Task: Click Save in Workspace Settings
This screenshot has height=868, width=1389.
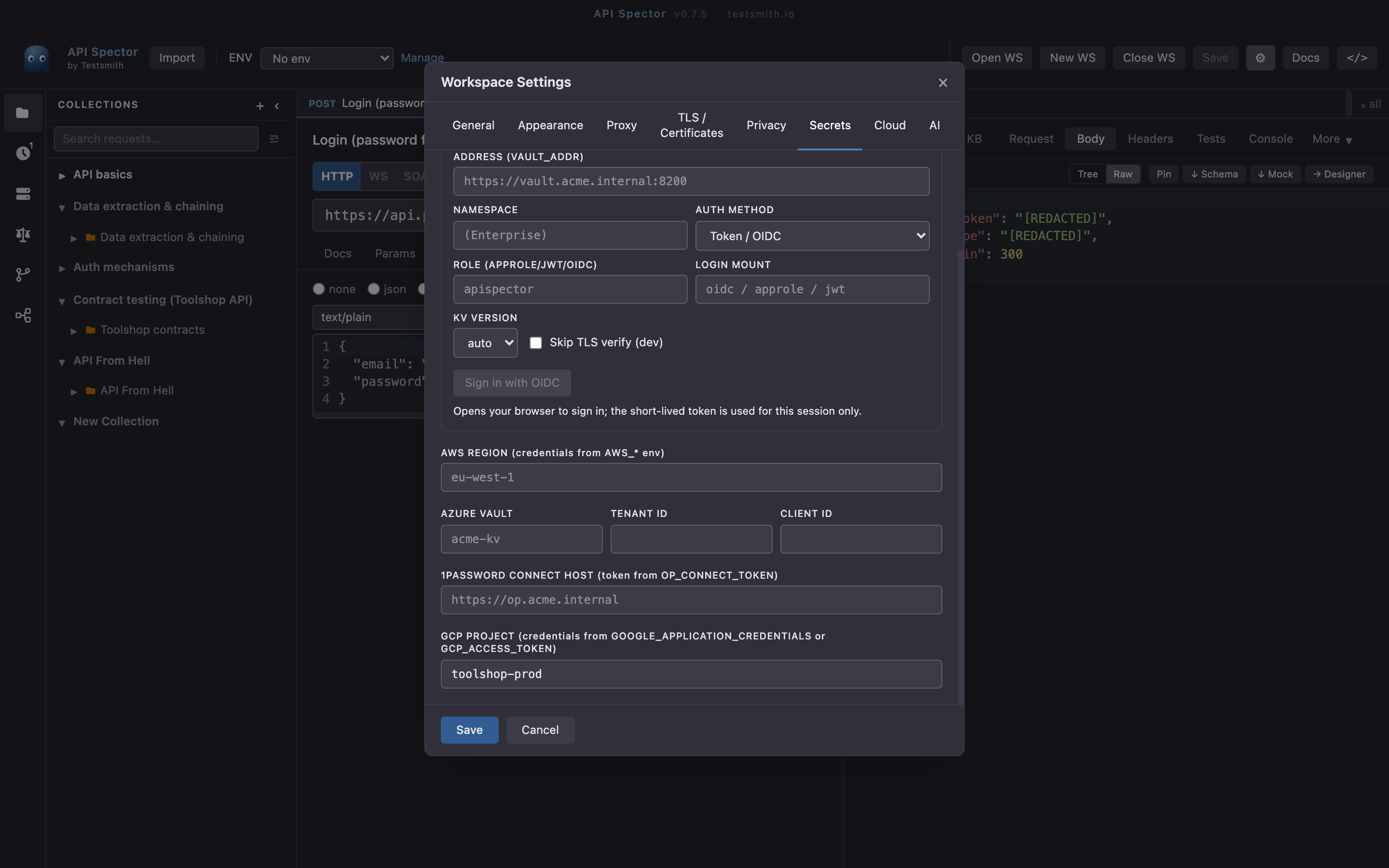Action: [x=469, y=730]
